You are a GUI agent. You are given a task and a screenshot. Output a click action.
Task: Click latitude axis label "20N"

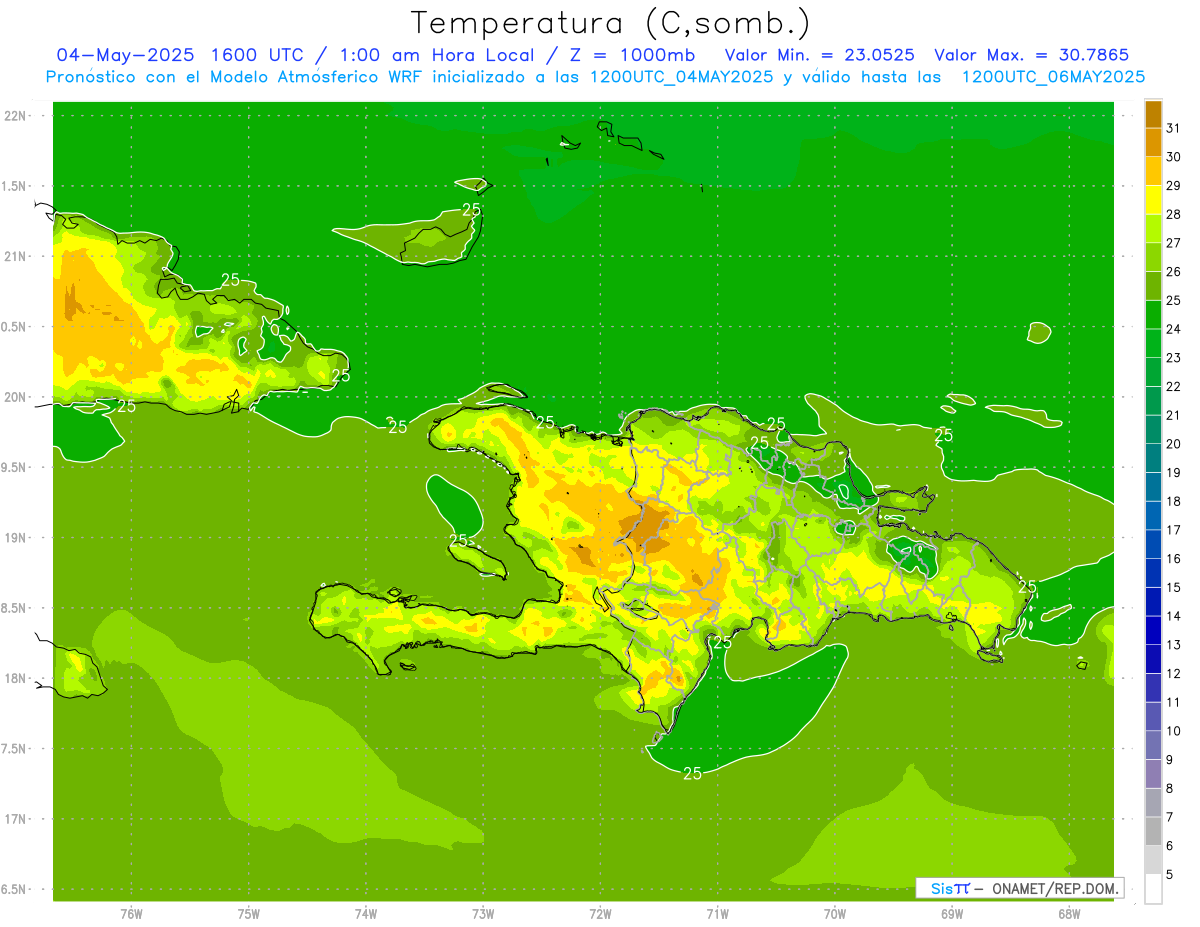point(16,397)
